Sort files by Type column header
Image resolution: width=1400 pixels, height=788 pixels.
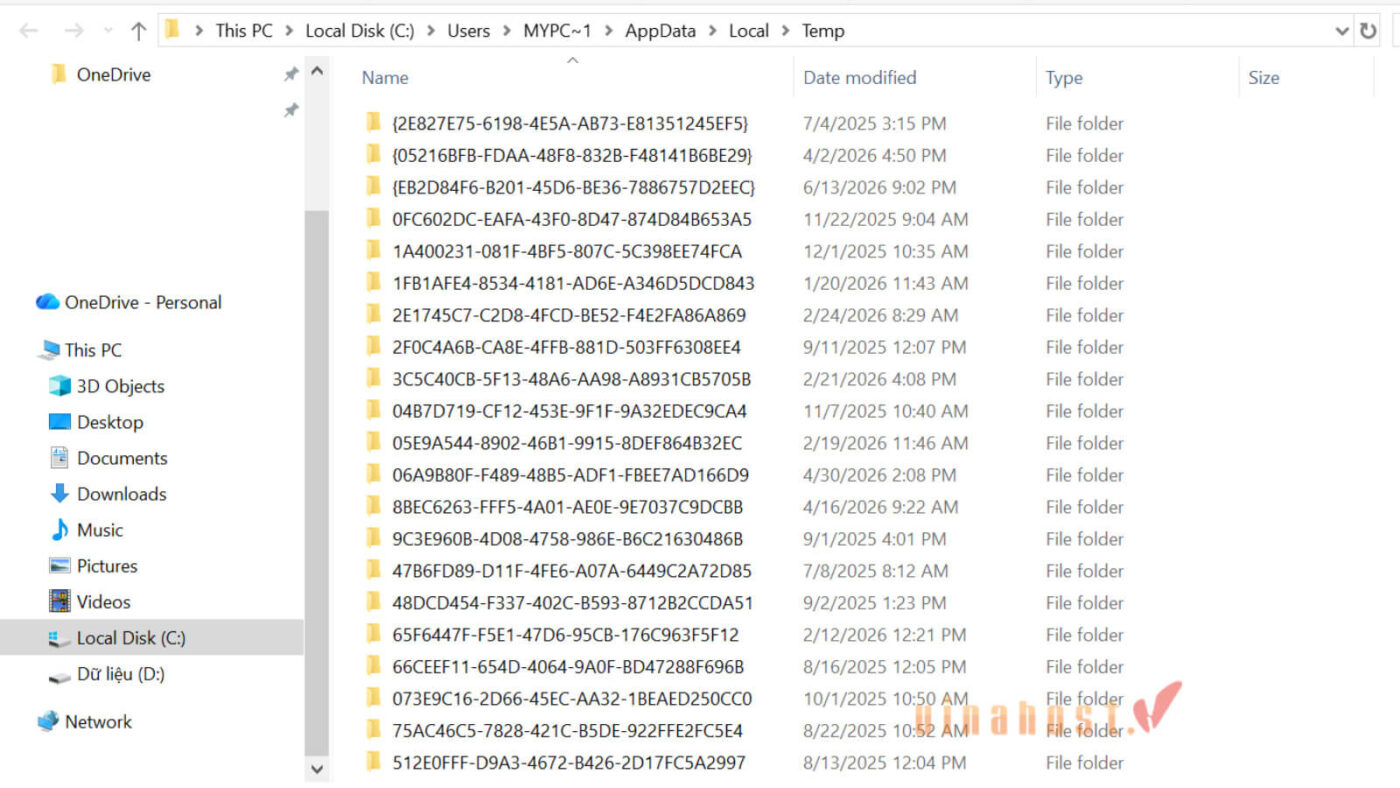tap(1064, 77)
